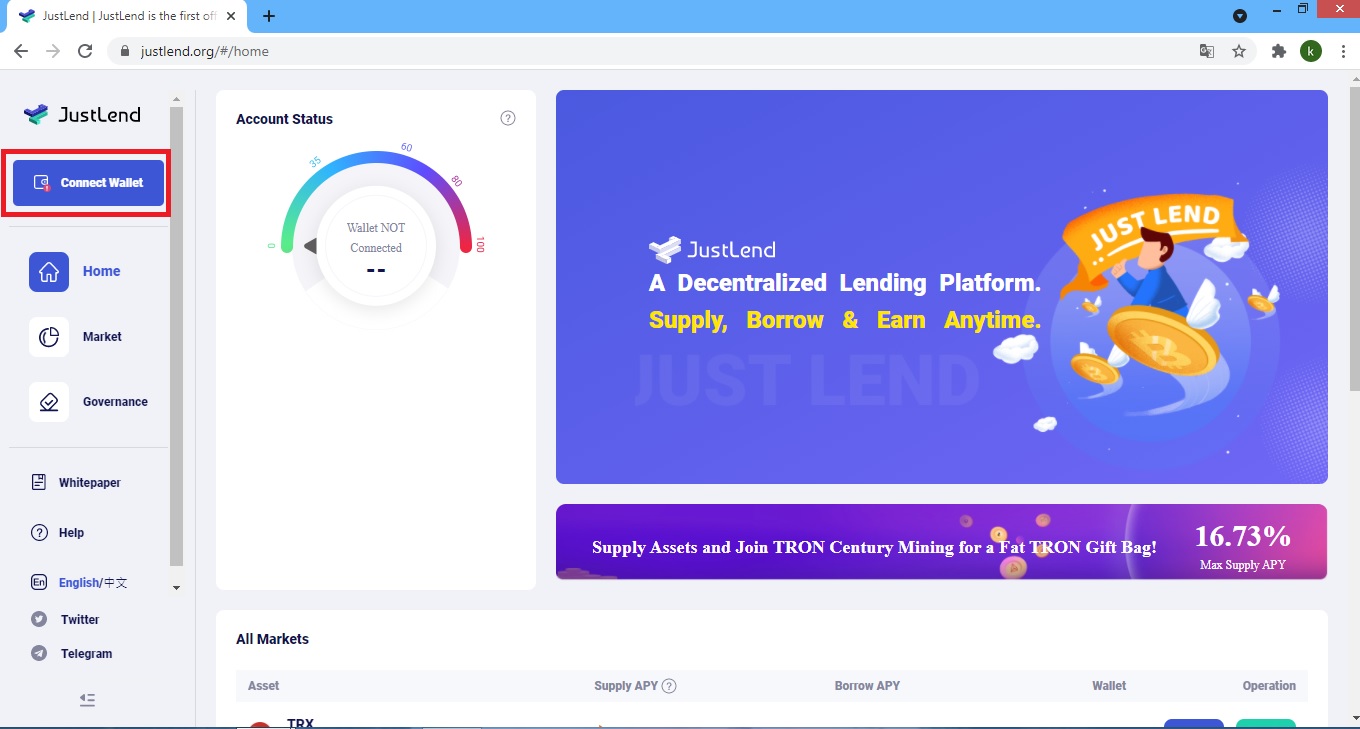Open the green k profile avatar

pos(1311,51)
